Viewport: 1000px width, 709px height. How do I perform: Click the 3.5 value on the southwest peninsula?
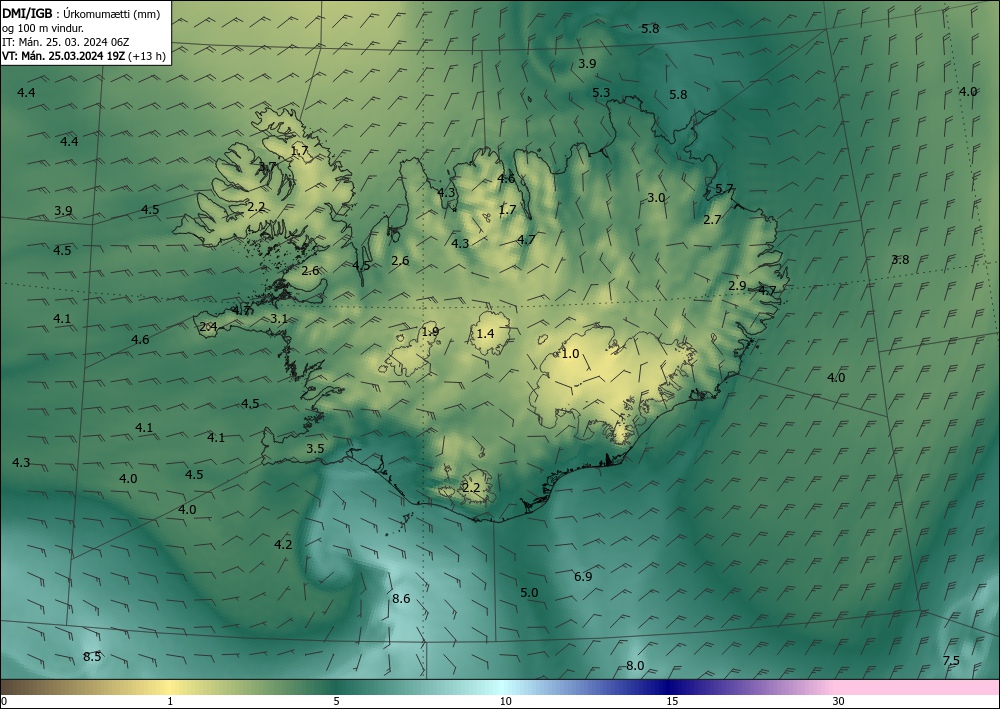tap(315, 448)
